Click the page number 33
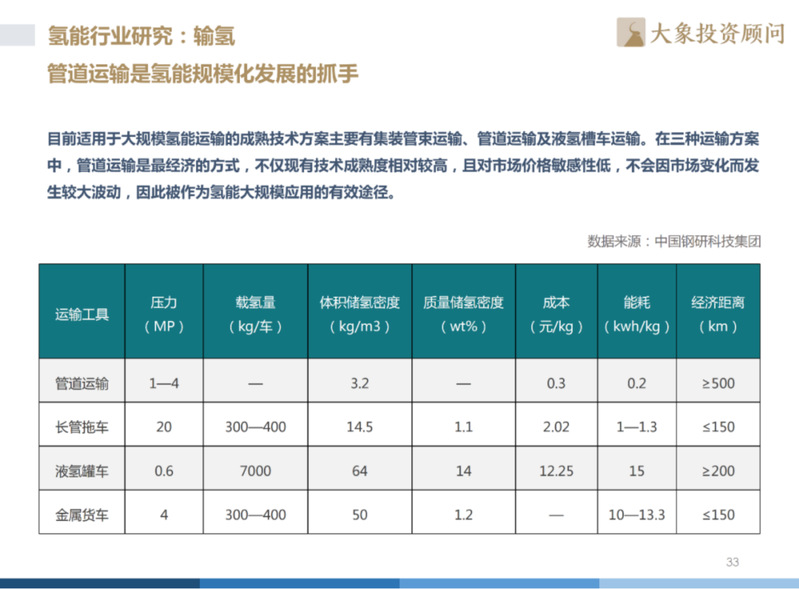The width and height of the screenshot is (799, 589). pyautogui.click(x=732, y=563)
